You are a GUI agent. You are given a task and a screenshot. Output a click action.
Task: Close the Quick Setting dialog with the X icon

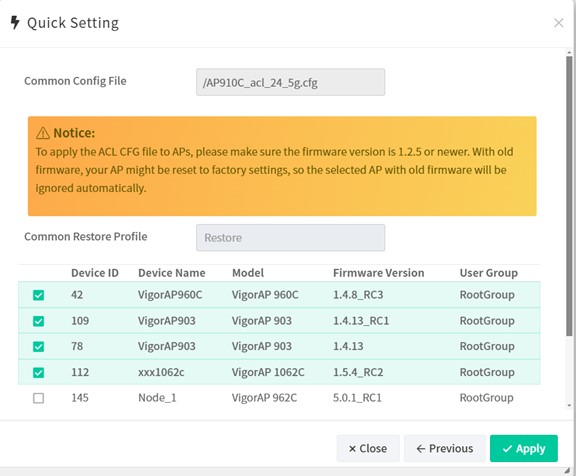558,23
